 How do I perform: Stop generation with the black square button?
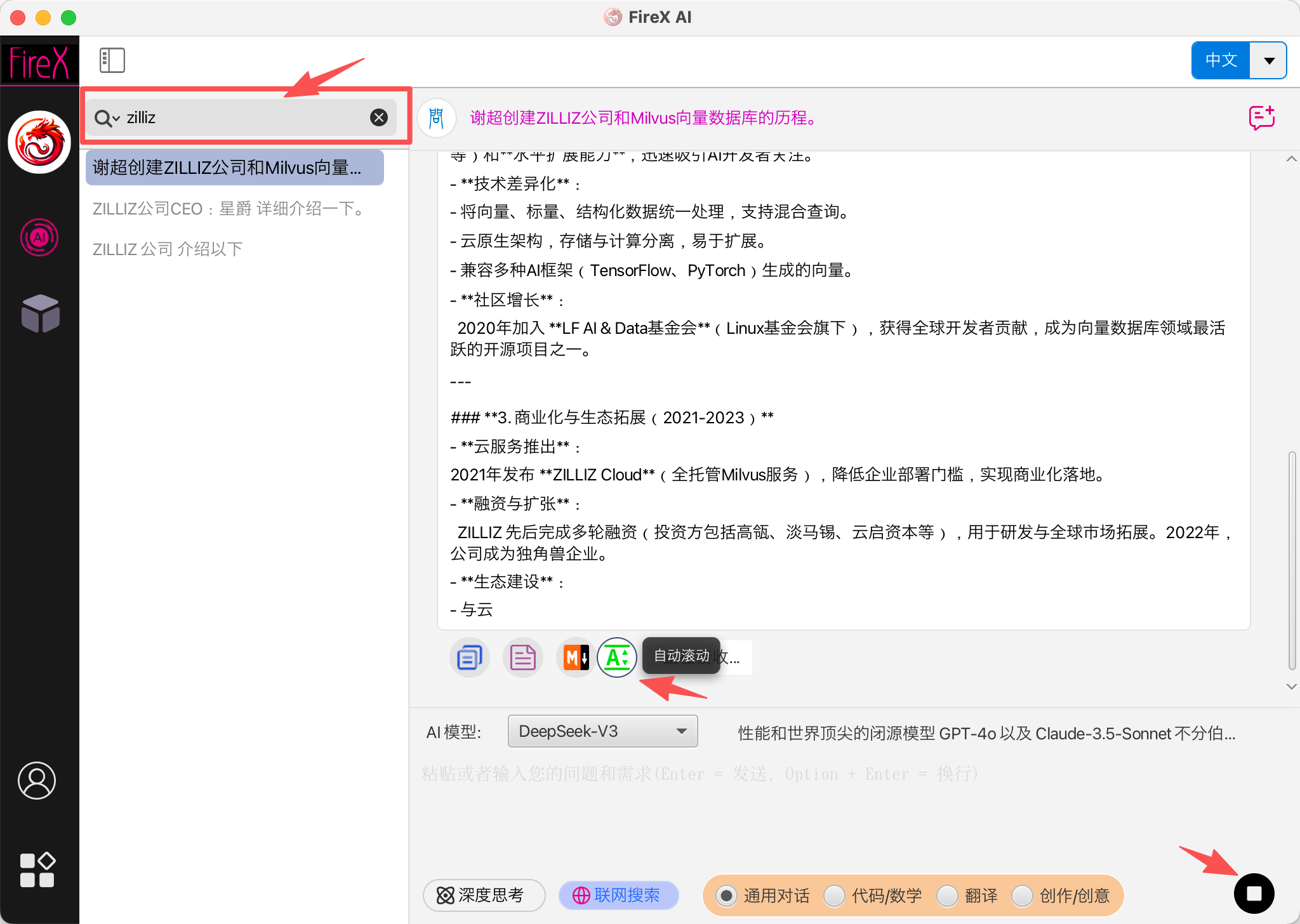point(1253,893)
